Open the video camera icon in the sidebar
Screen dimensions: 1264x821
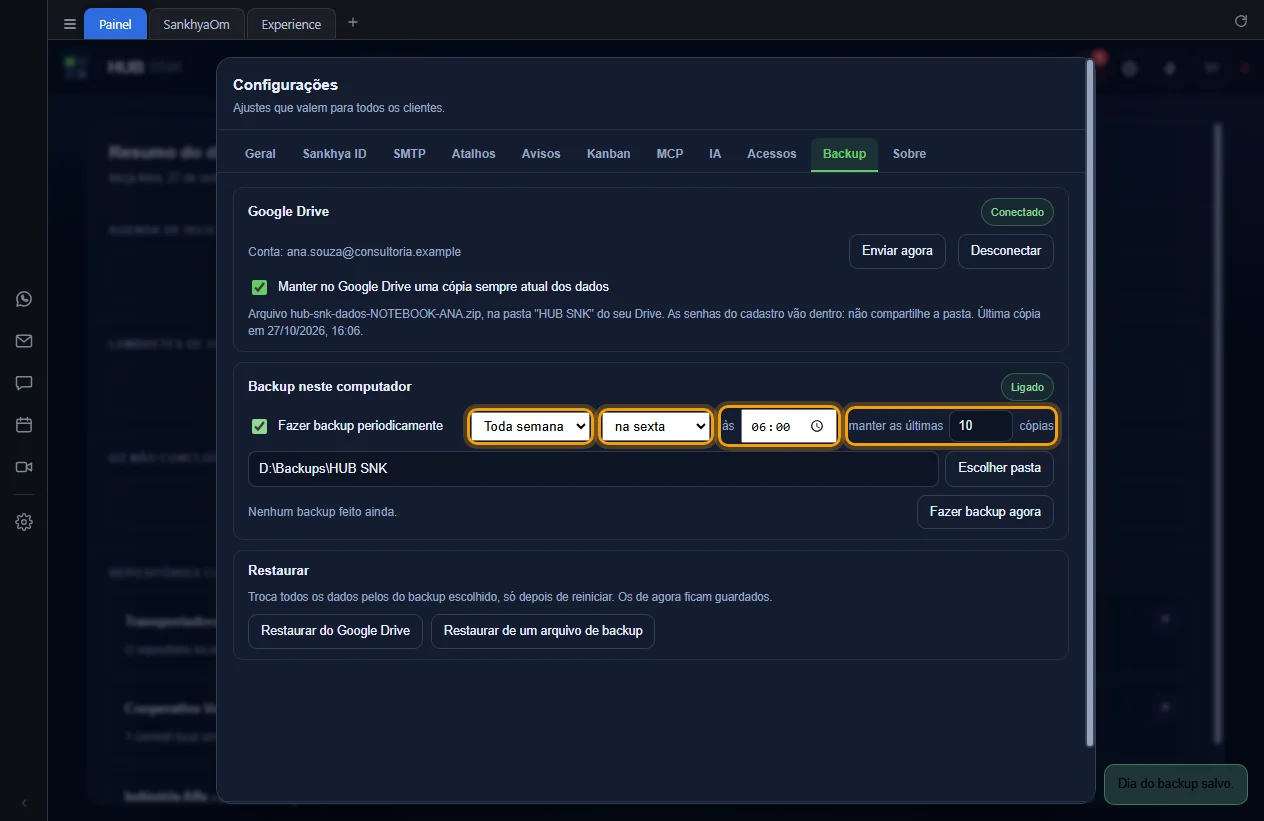pos(24,467)
